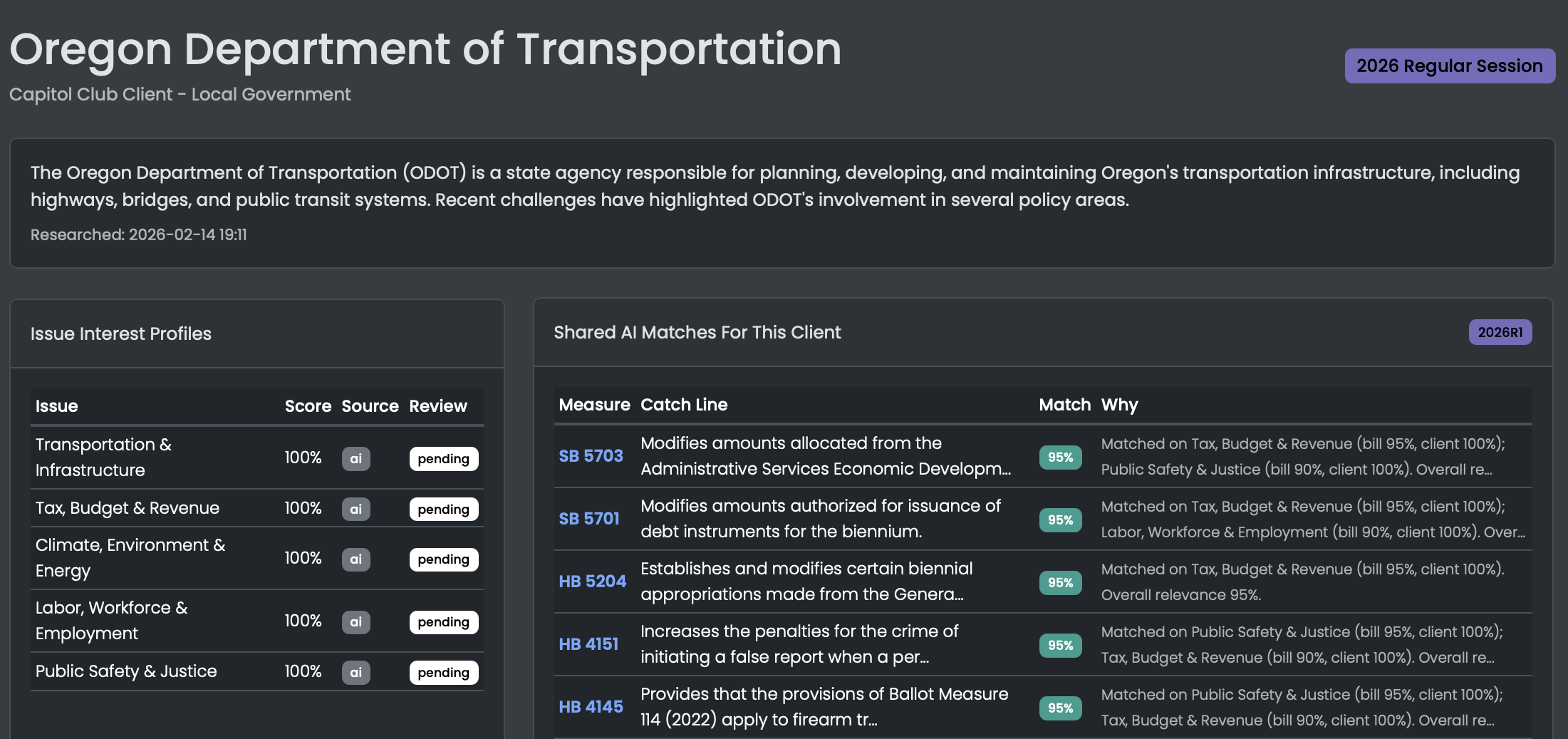Click the 2026R1 session badge on Shared AI Matches
The width and height of the screenshot is (1568, 739).
point(1500,332)
